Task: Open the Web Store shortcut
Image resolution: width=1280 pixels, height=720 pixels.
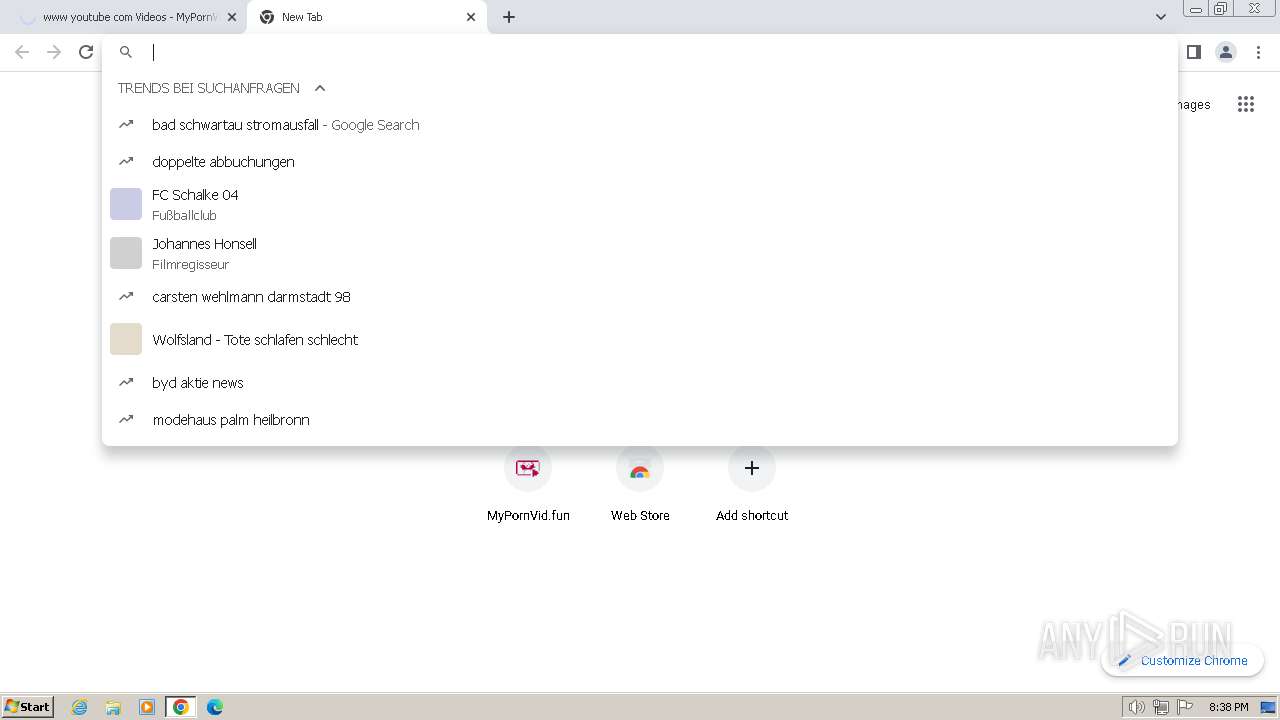Action: coord(640,485)
